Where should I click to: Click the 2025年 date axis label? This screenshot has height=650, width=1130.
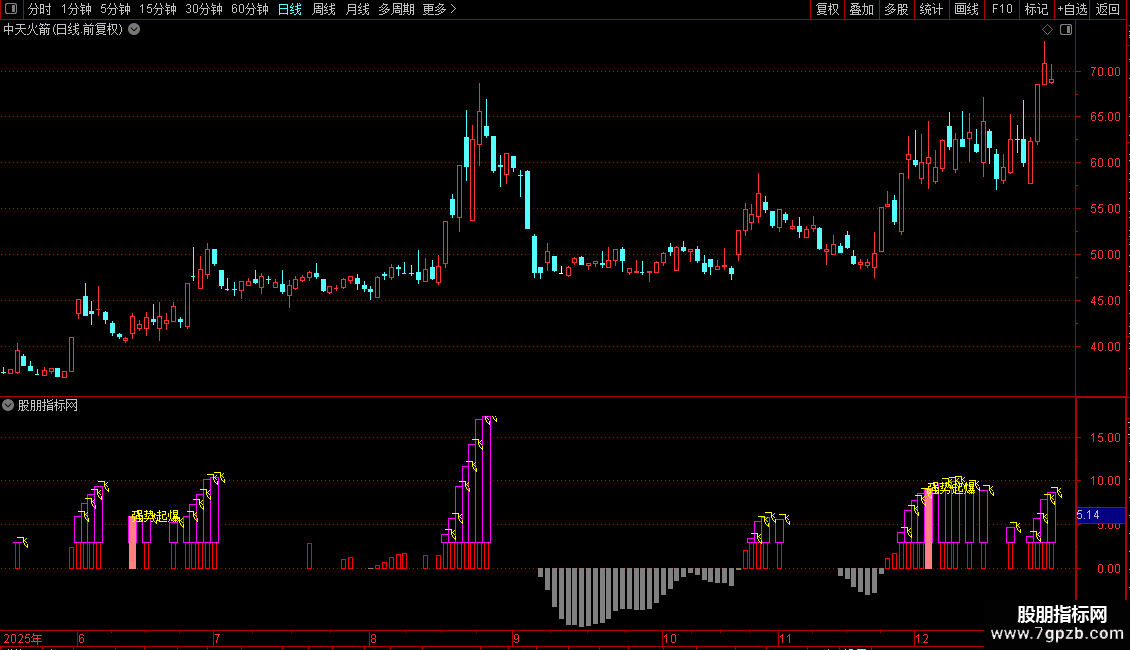[22, 638]
